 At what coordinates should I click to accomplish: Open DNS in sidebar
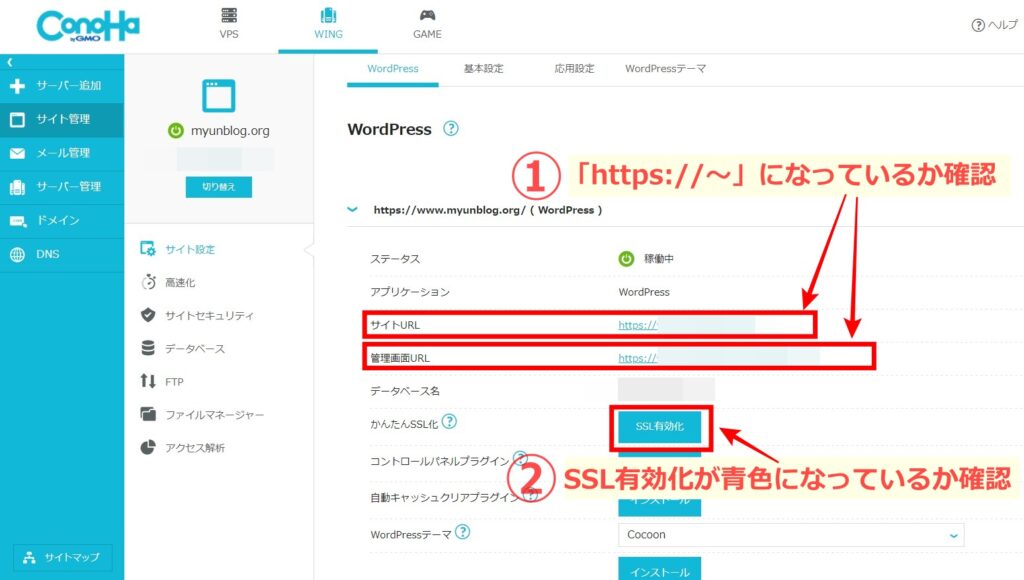point(61,254)
